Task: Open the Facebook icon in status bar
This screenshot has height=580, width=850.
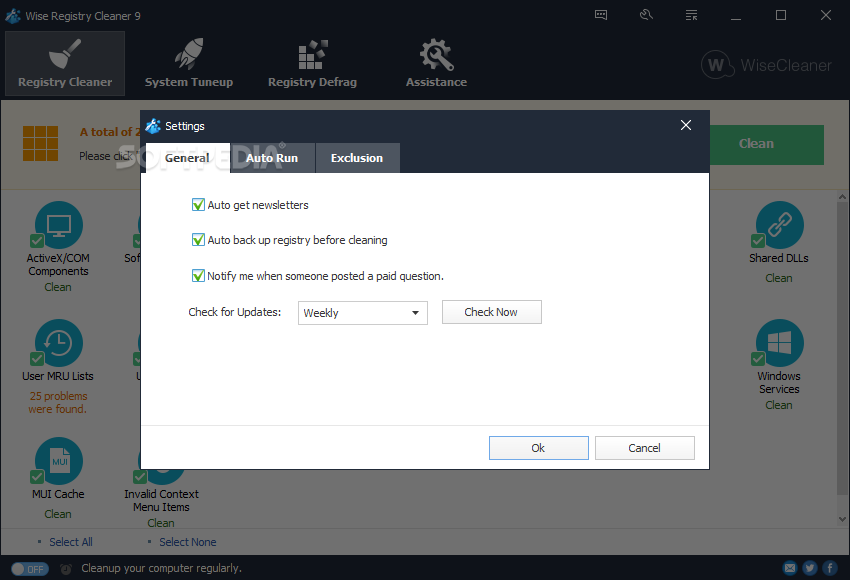Action: [830, 568]
